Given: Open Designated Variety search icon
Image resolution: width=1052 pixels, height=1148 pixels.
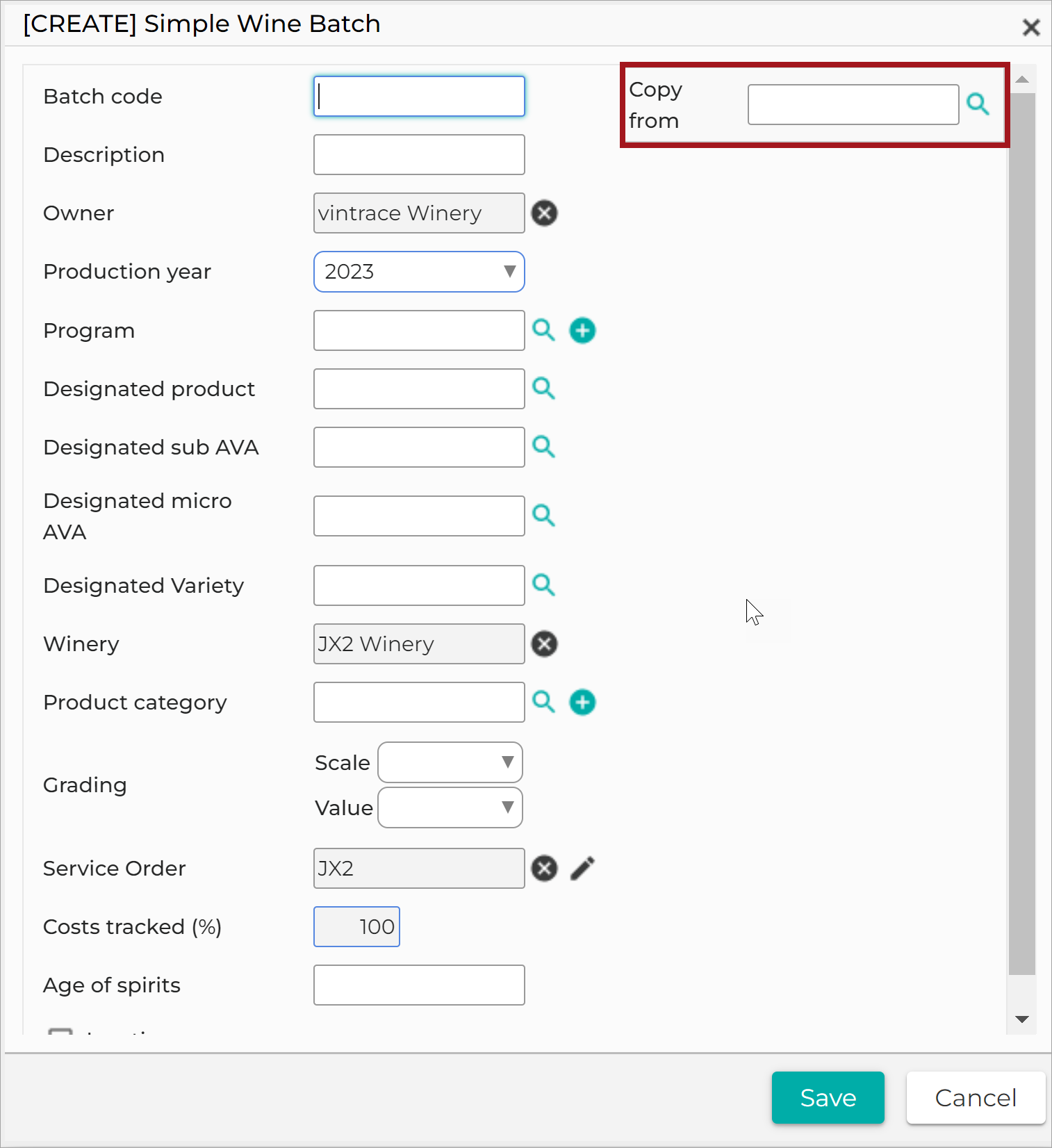Looking at the screenshot, I should (x=543, y=585).
